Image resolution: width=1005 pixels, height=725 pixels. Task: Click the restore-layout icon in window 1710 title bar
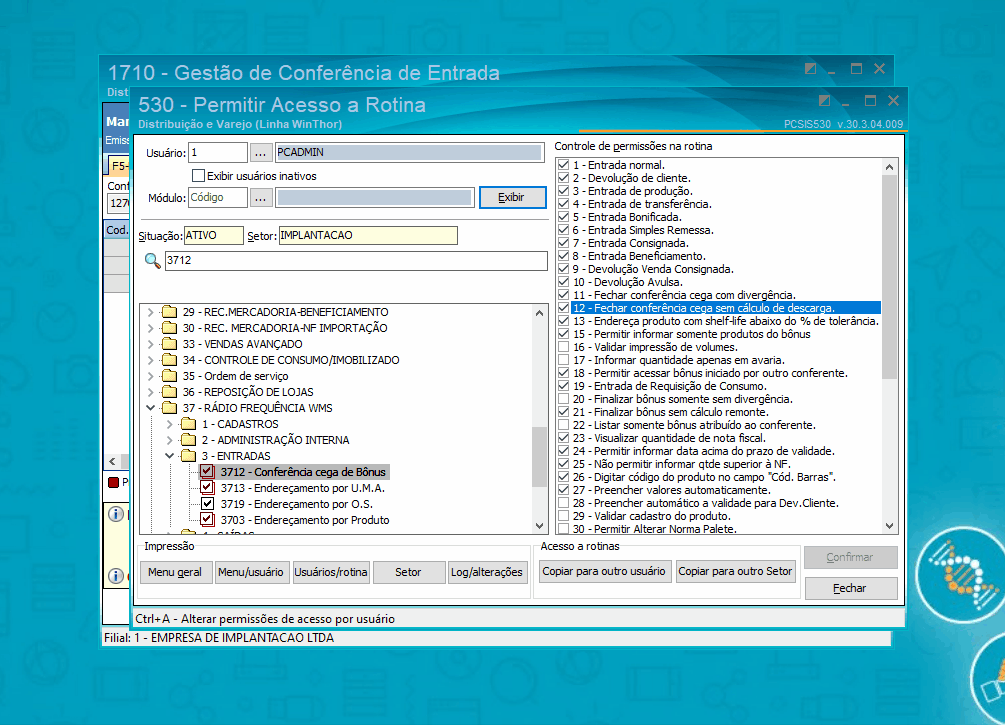(810, 69)
